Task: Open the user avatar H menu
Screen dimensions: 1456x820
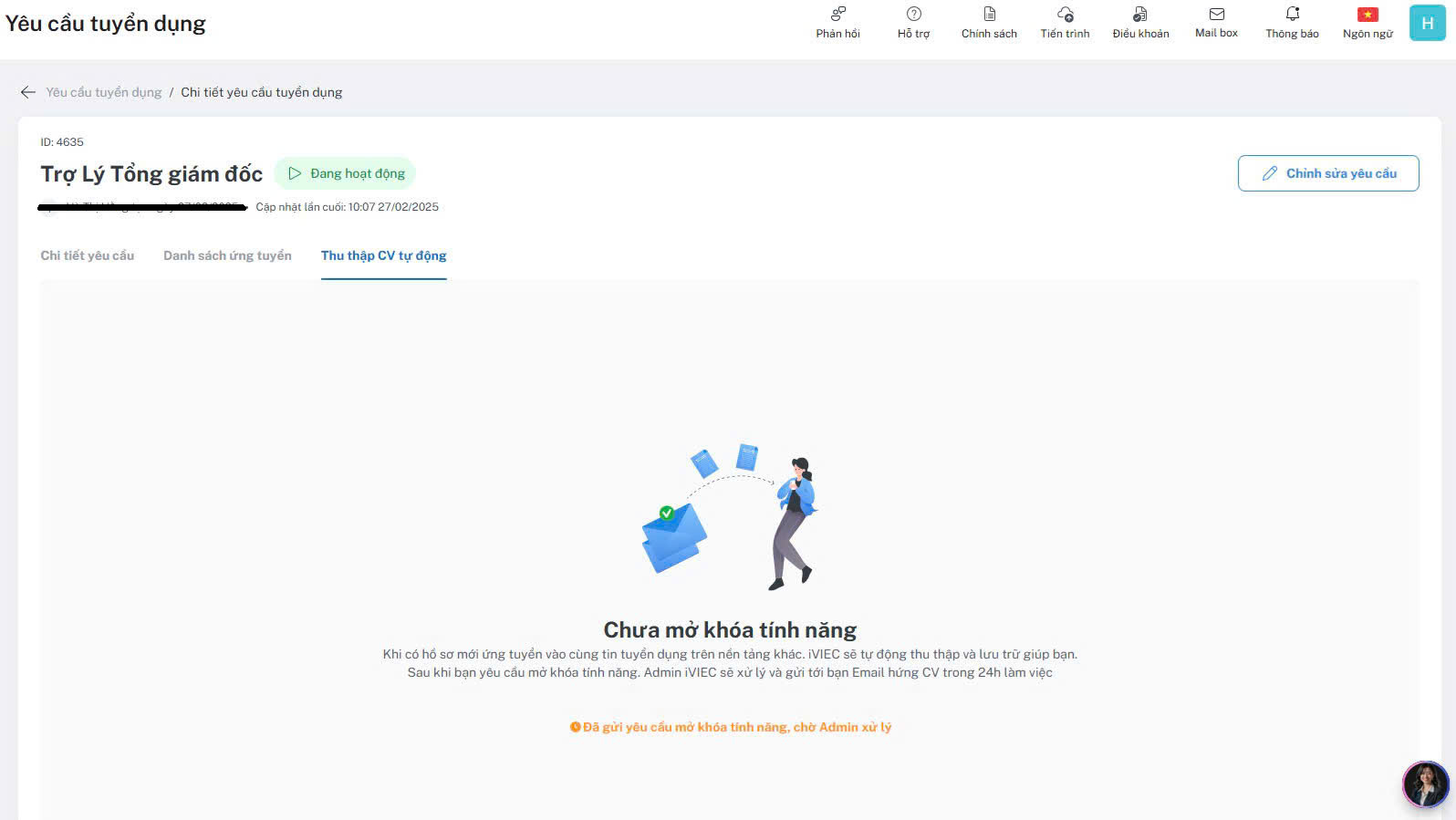Action: [x=1427, y=23]
